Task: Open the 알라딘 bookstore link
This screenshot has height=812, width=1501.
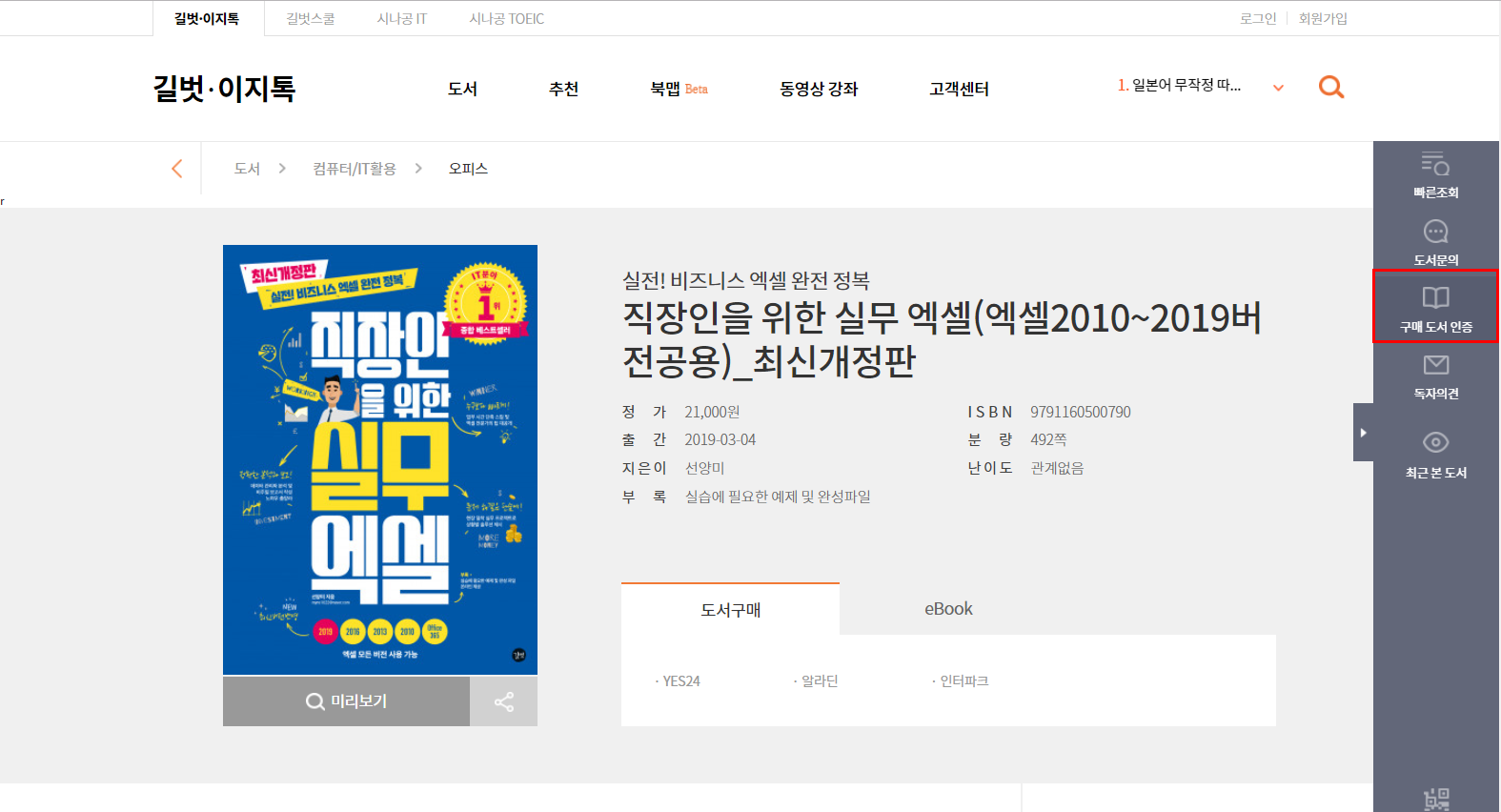Action: (x=819, y=681)
